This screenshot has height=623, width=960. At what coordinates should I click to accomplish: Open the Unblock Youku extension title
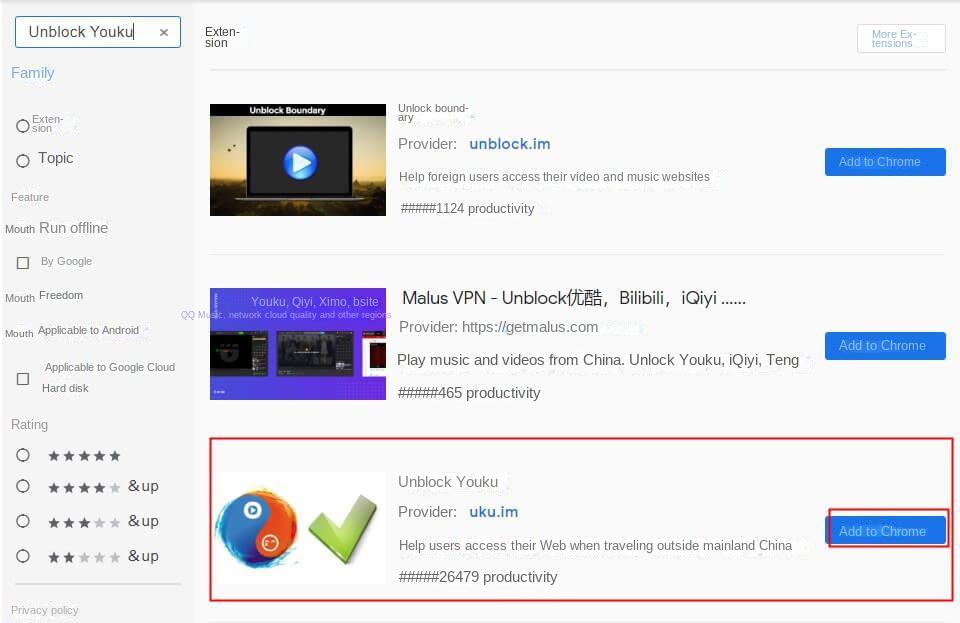click(448, 482)
